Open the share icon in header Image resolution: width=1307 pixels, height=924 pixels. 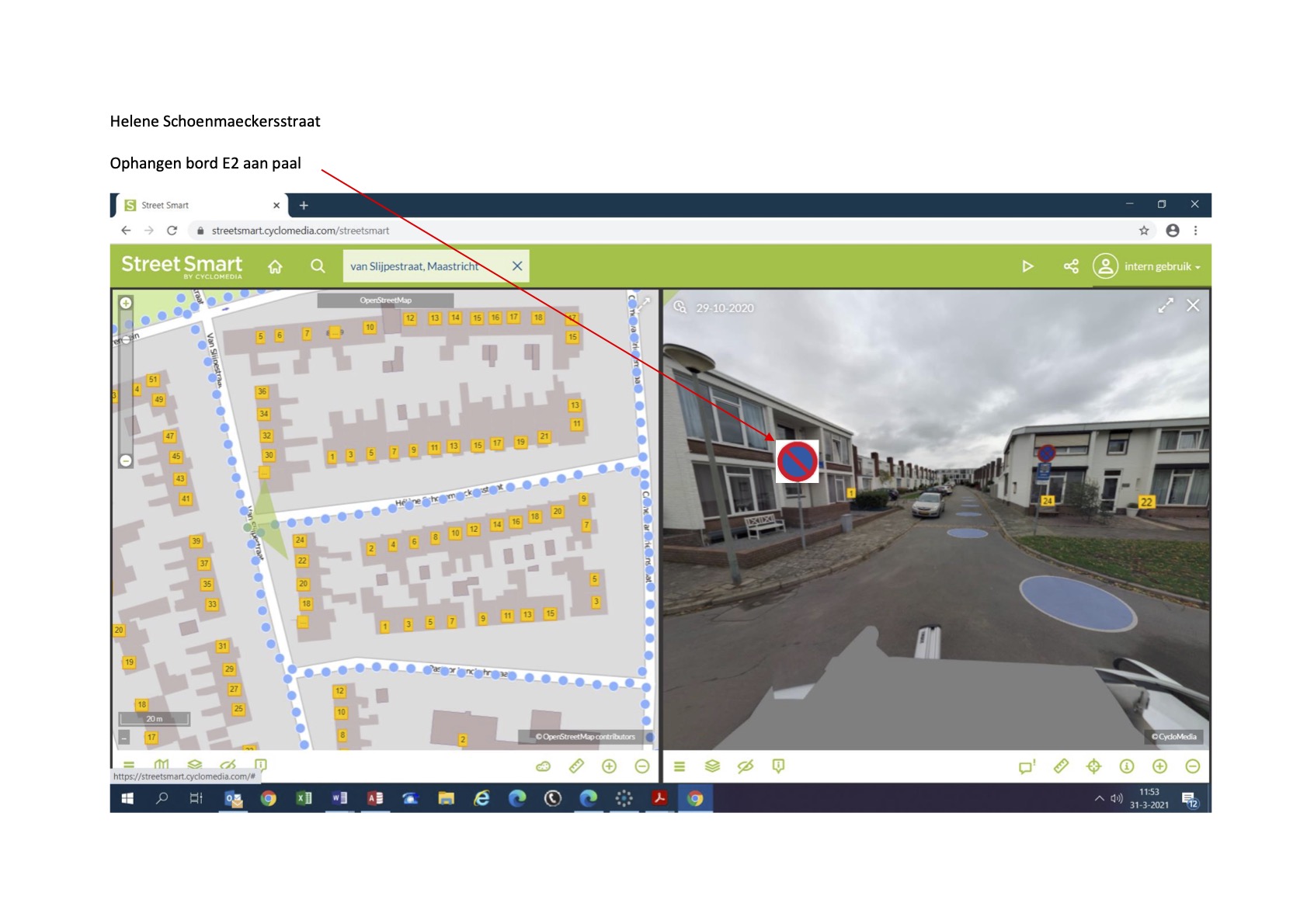click(1071, 266)
